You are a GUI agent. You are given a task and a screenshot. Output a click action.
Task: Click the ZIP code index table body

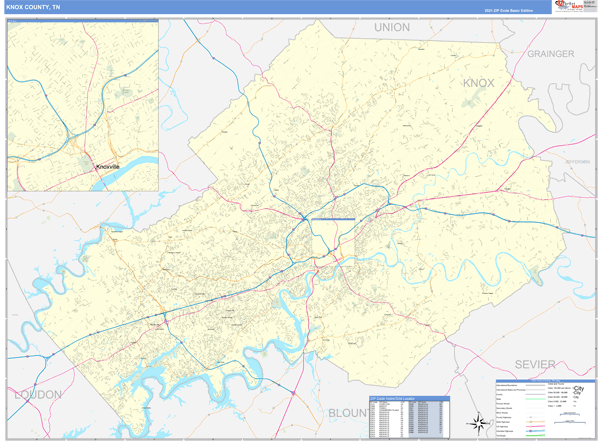point(409,419)
